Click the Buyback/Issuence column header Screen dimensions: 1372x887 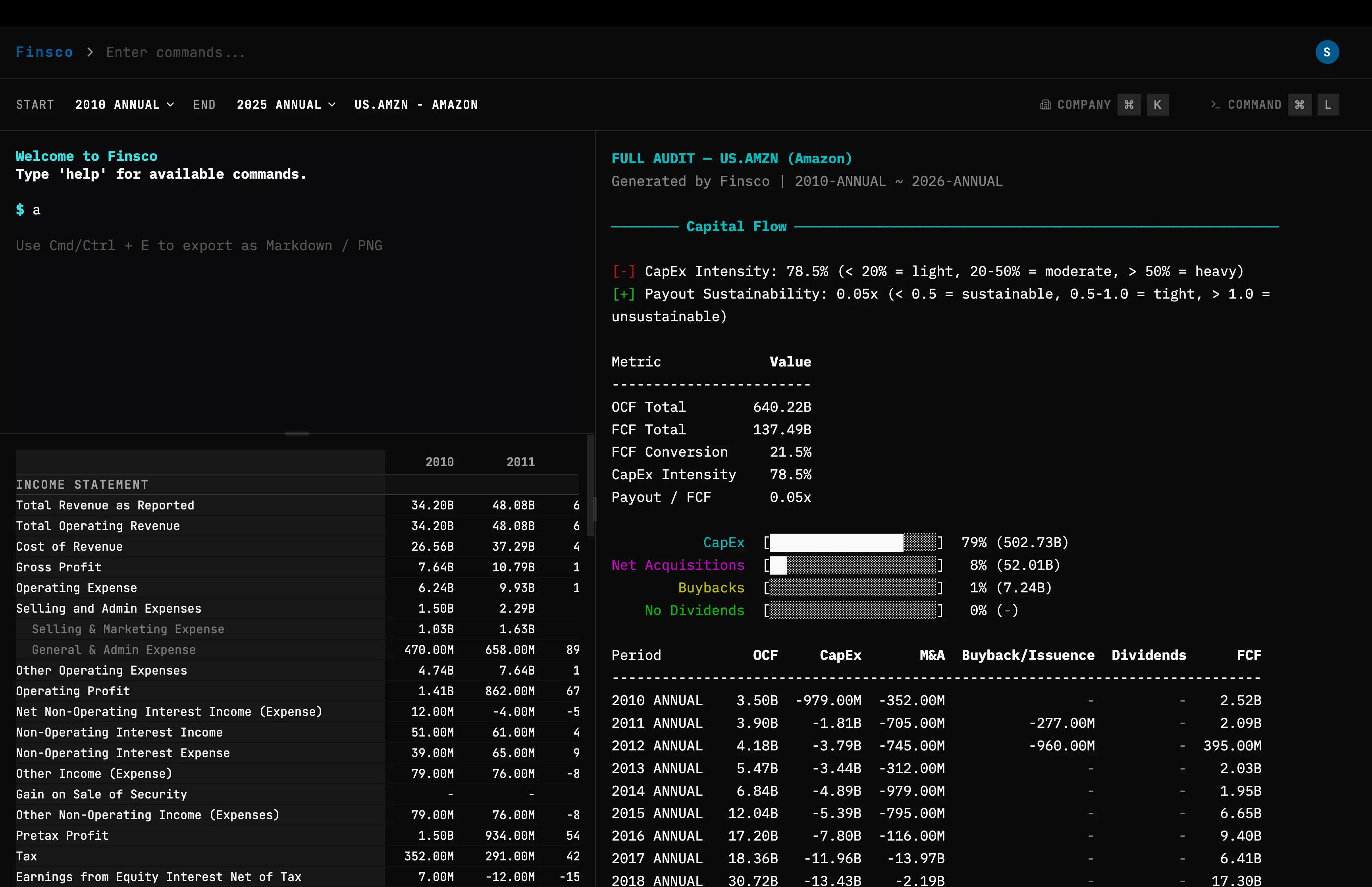click(1028, 655)
